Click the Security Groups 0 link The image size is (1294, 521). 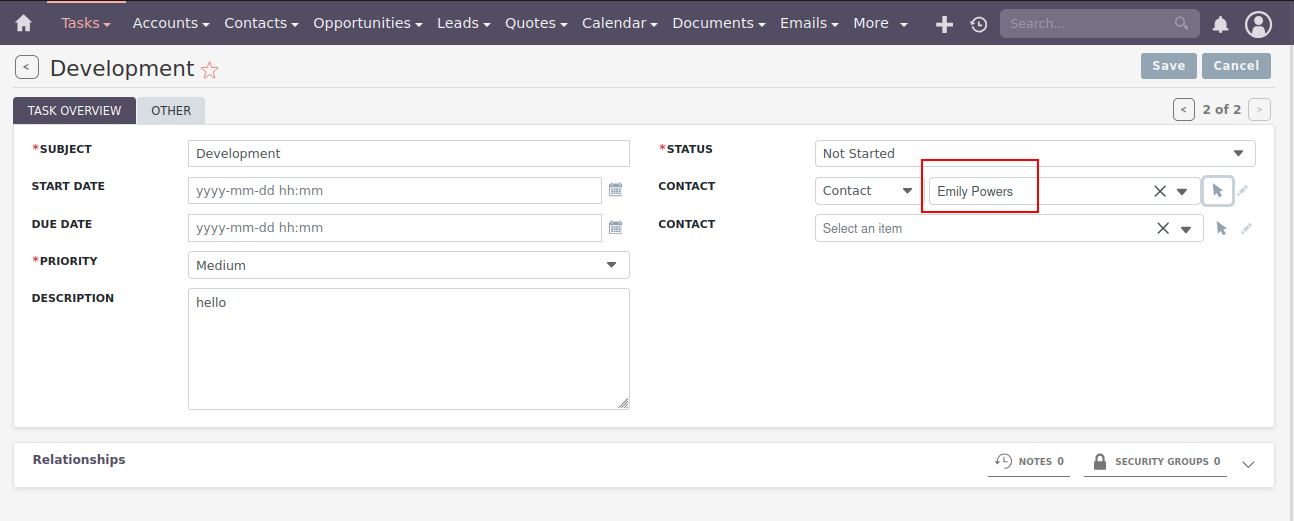[x=1155, y=461]
